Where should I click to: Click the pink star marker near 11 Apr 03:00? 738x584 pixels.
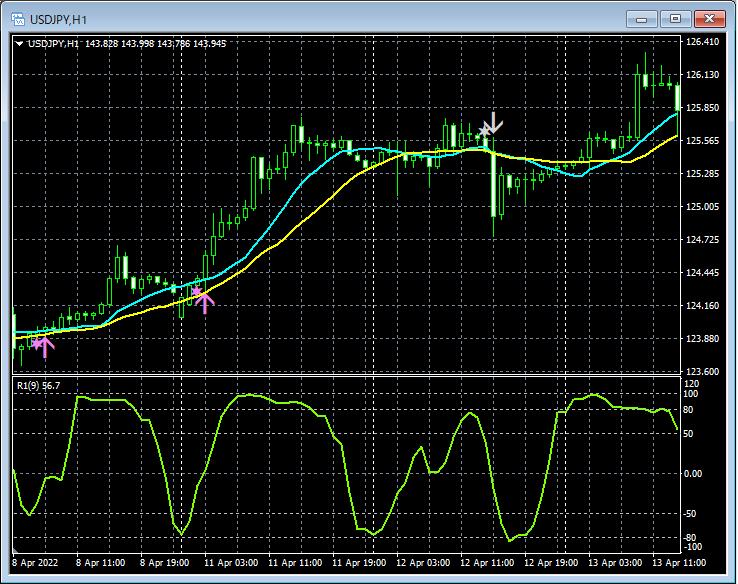(197, 291)
